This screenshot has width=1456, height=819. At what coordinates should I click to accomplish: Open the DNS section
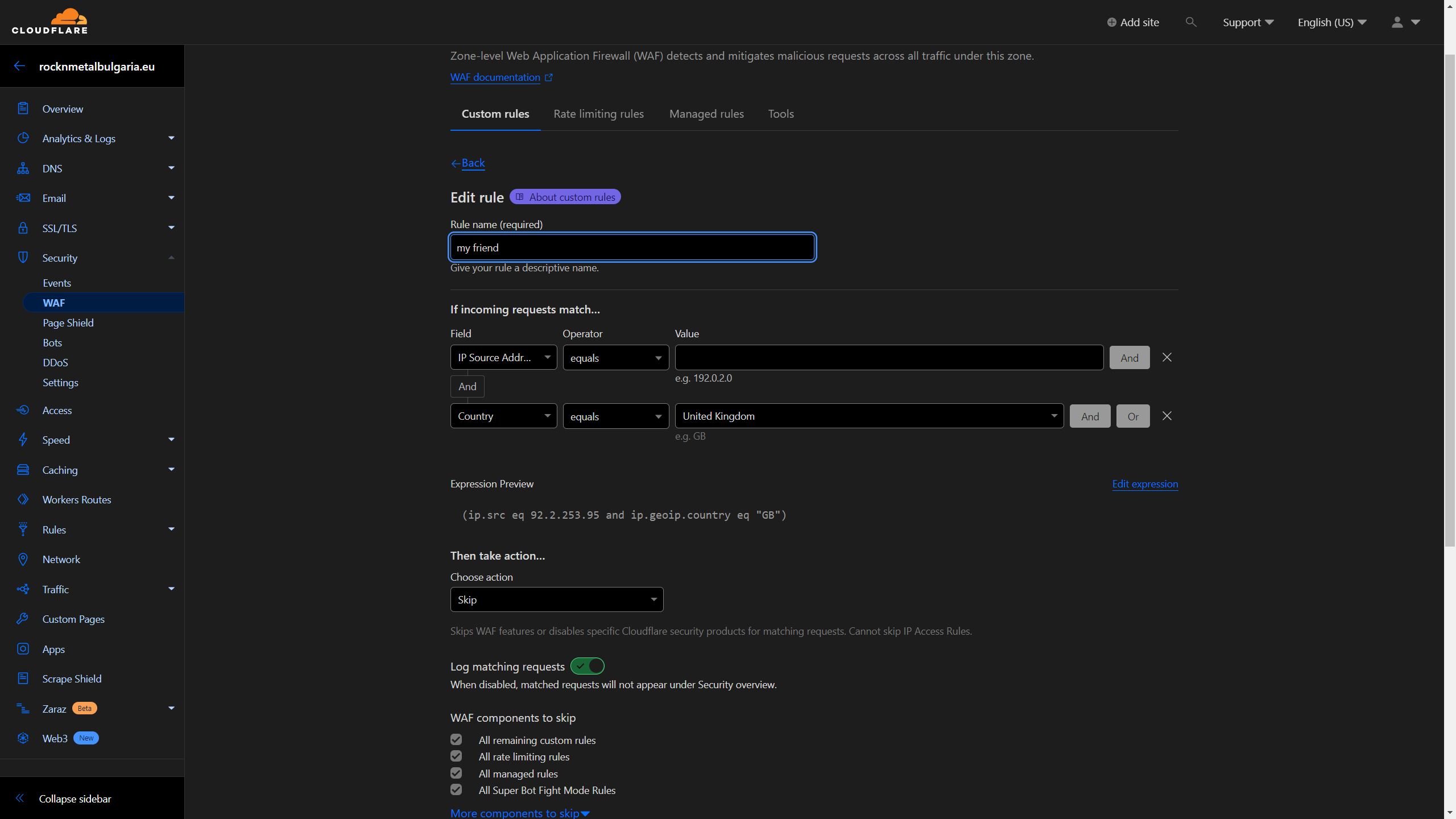52,168
